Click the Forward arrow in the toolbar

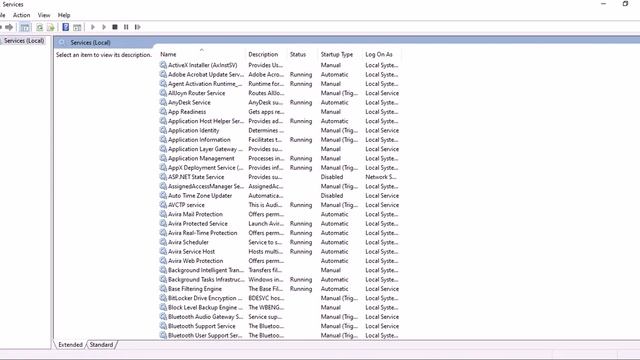pos(9,27)
